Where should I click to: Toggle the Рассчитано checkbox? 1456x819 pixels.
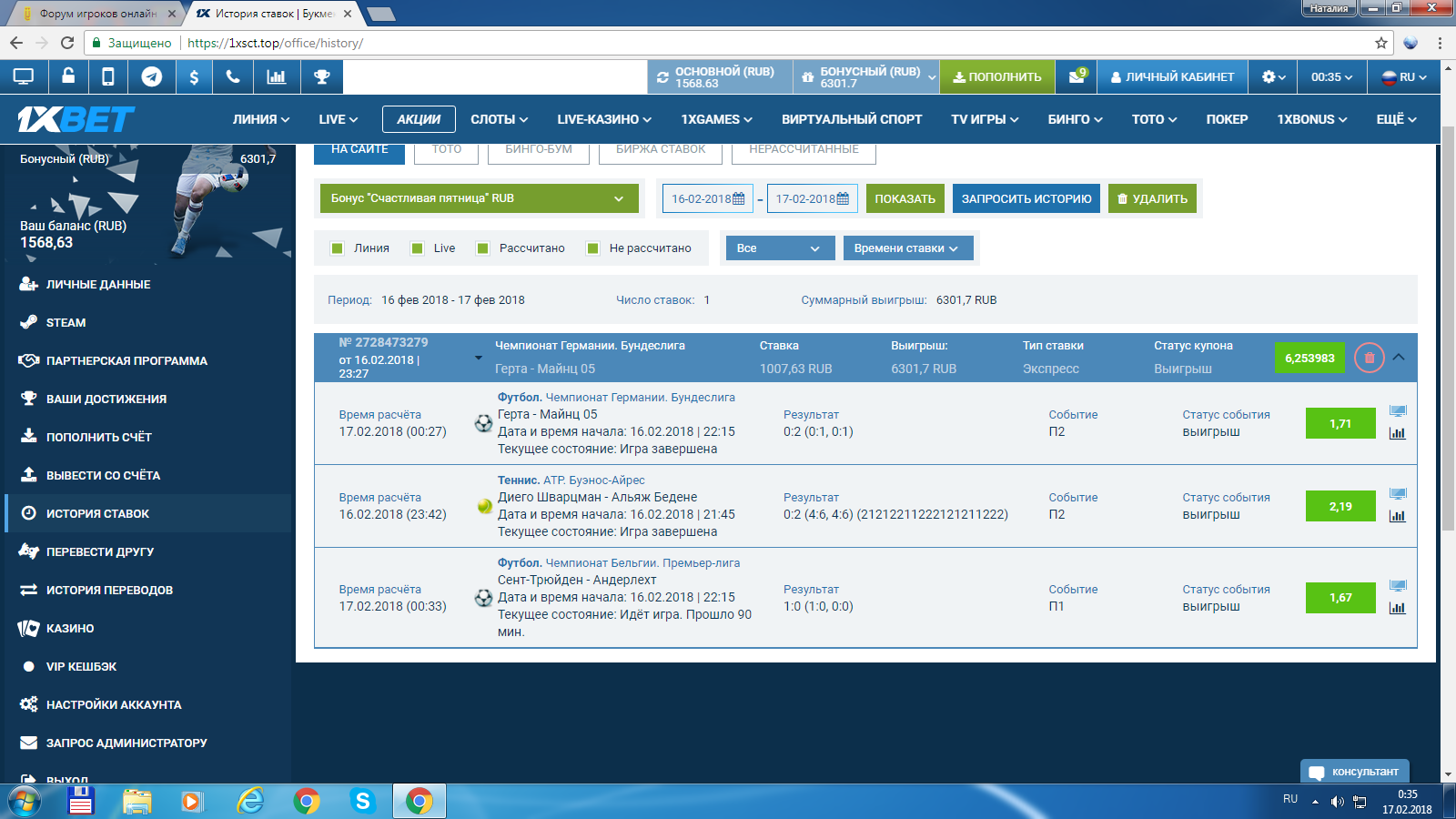tap(483, 248)
